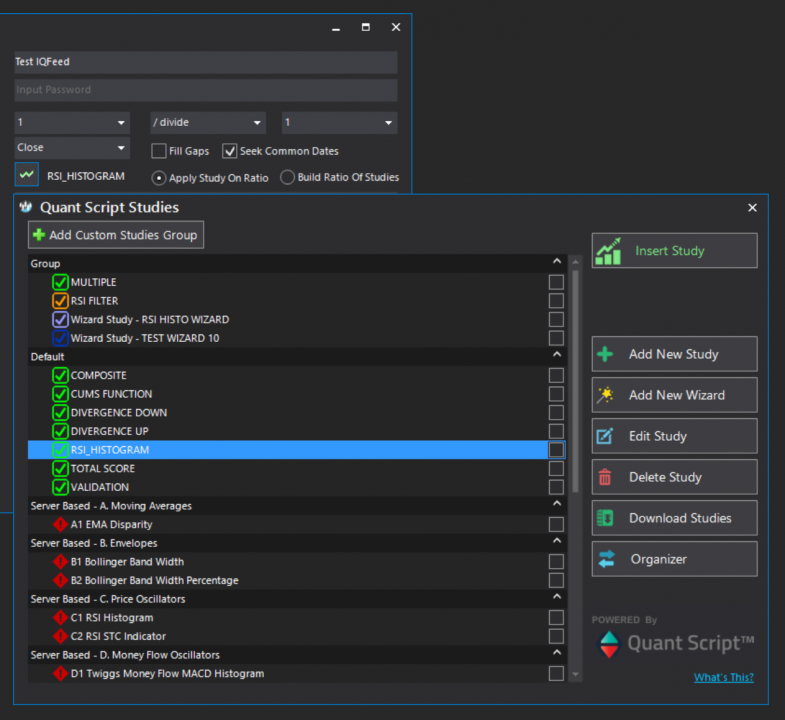Click the Delete Study button label

[x=665, y=477]
